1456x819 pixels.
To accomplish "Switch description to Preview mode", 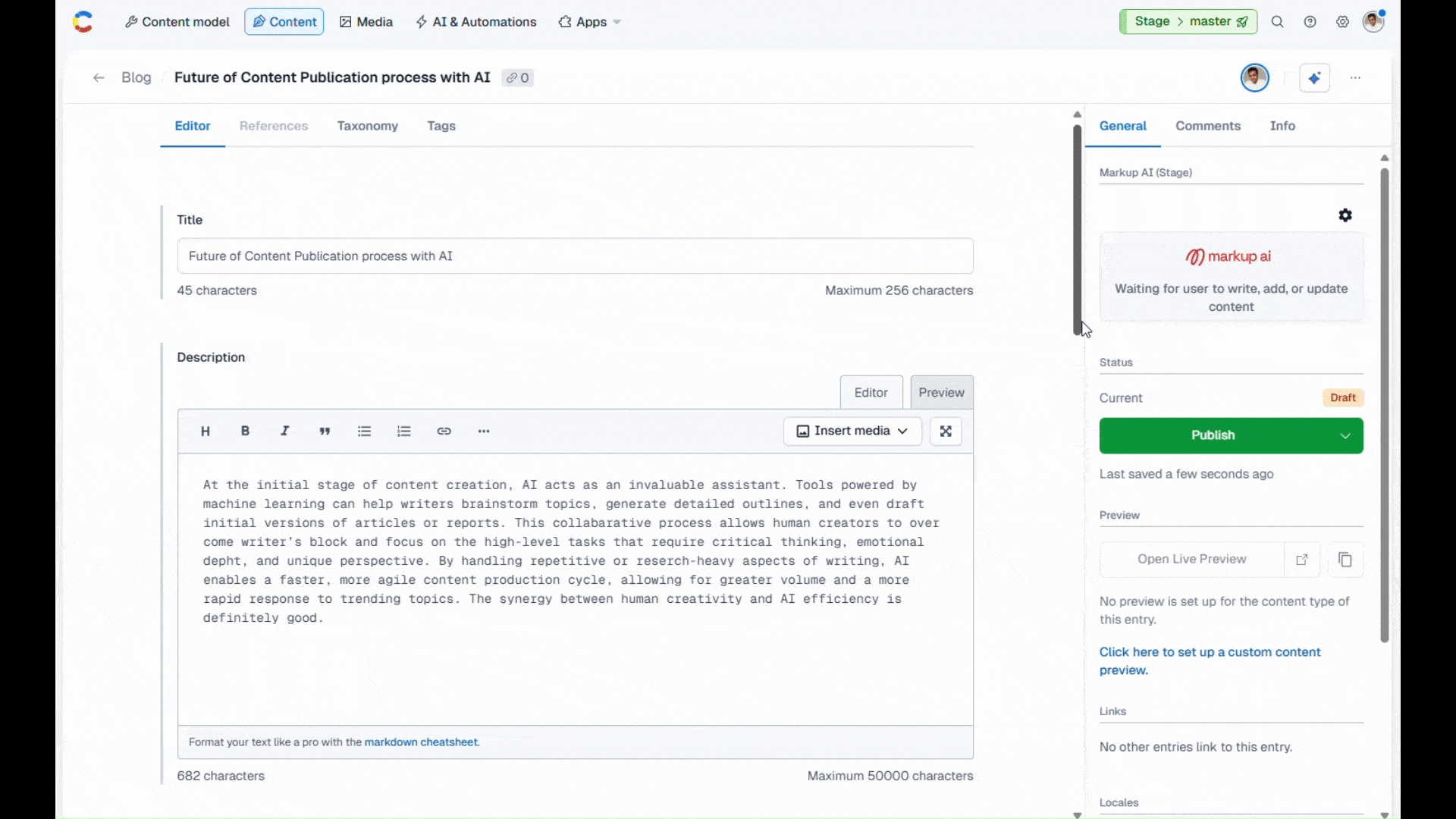I will point(942,393).
